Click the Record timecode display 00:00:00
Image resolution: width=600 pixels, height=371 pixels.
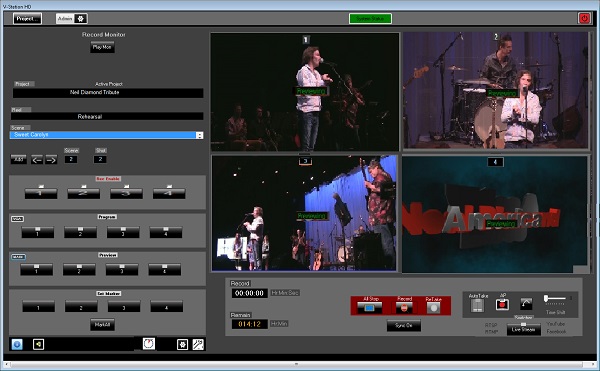249,293
